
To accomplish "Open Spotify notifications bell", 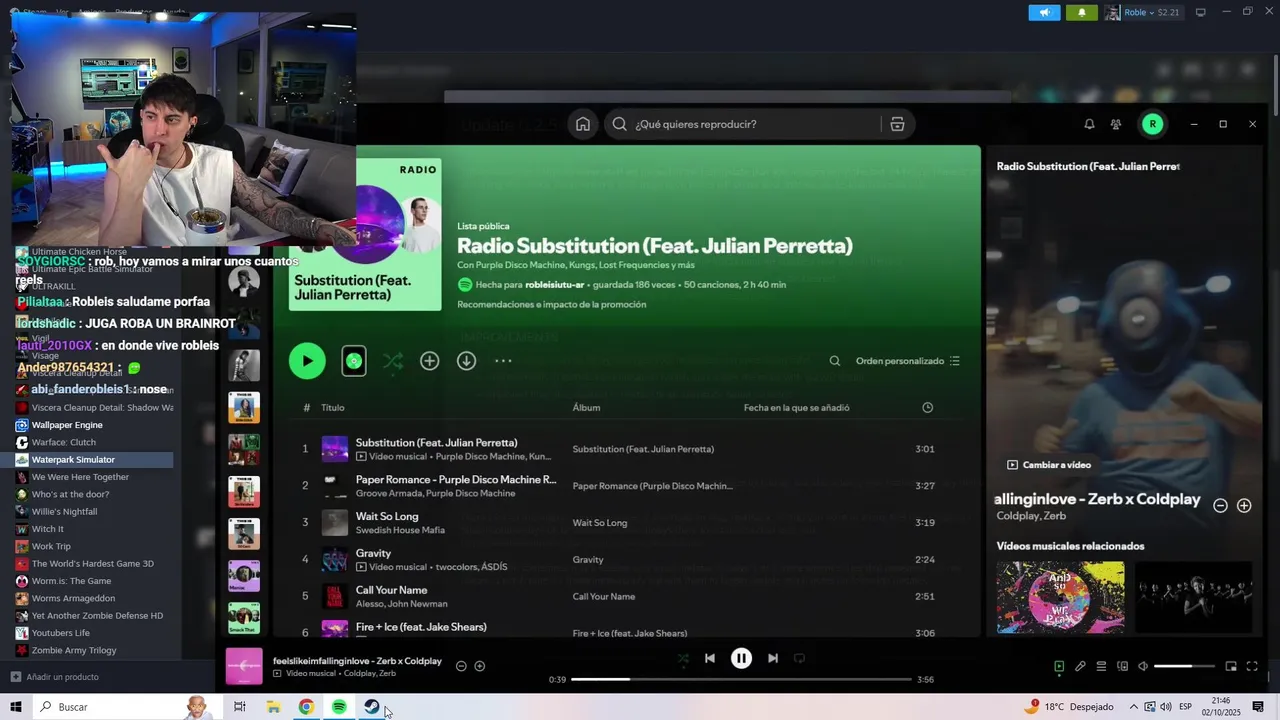I will pos(1089,124).
